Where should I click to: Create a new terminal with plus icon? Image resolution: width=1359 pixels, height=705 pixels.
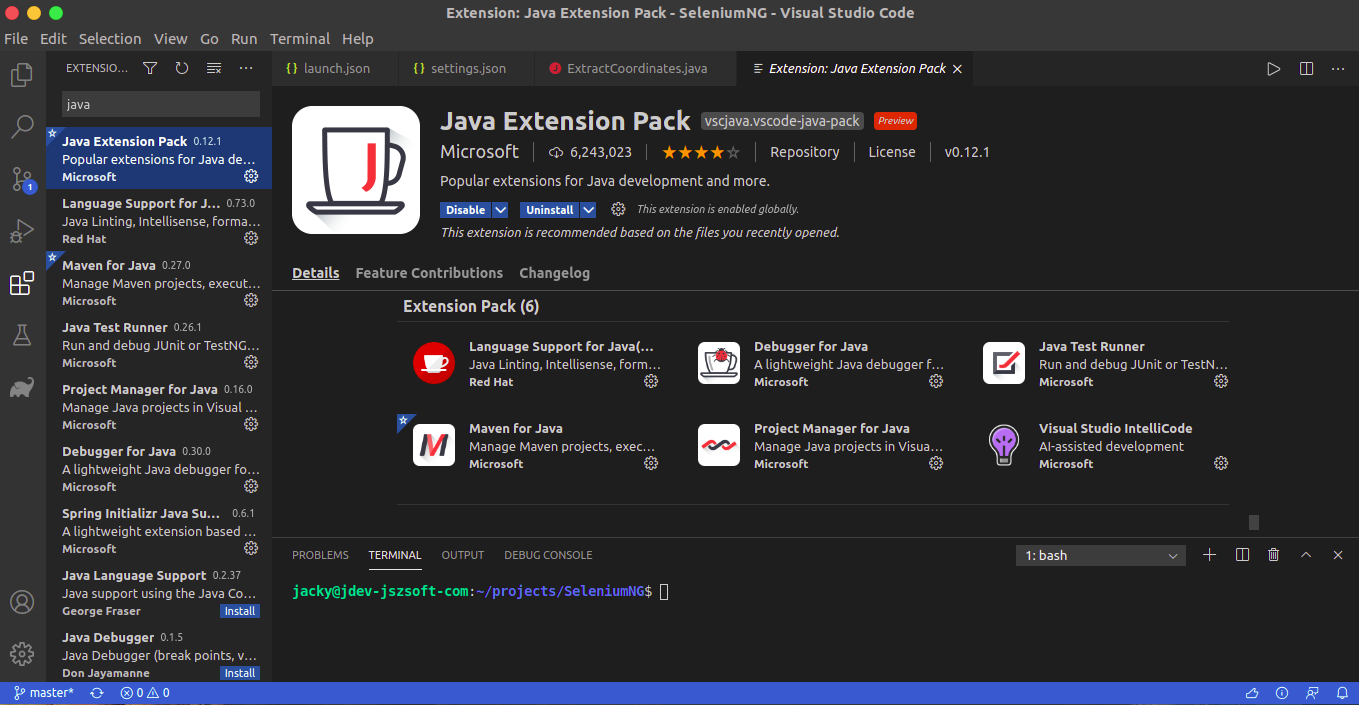[x=1209, y=555]
